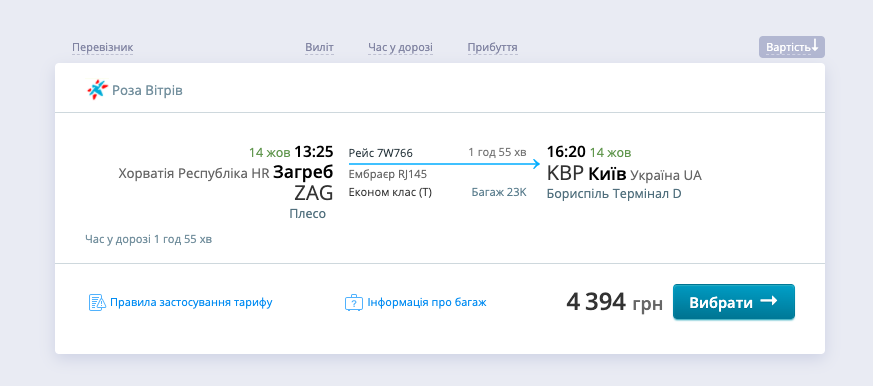The height and width of the screenshot is (386, 873).
Task: Click the Роза Вітрів carrier name
Action: (x=147, y=90)
